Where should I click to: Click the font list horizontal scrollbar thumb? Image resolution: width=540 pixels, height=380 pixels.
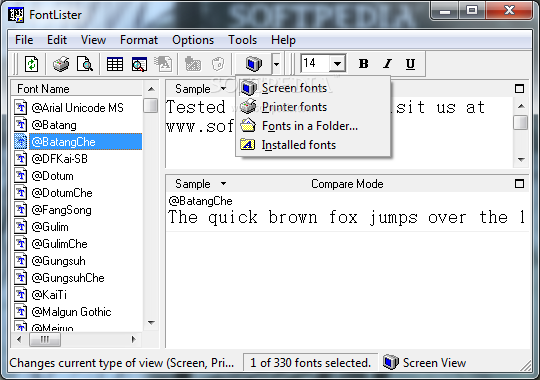click(x=45, y=340)
